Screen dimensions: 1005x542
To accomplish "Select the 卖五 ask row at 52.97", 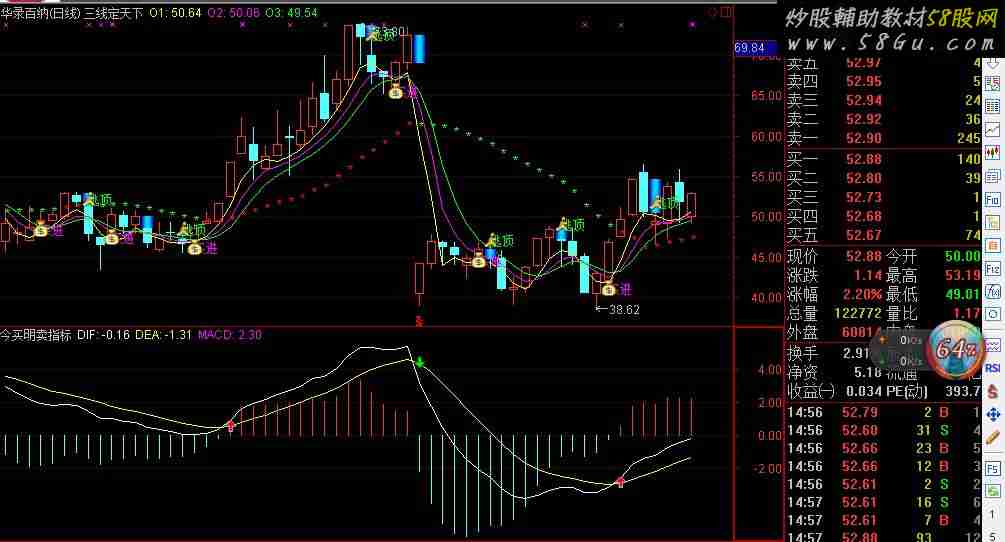I will coord(884,63).
